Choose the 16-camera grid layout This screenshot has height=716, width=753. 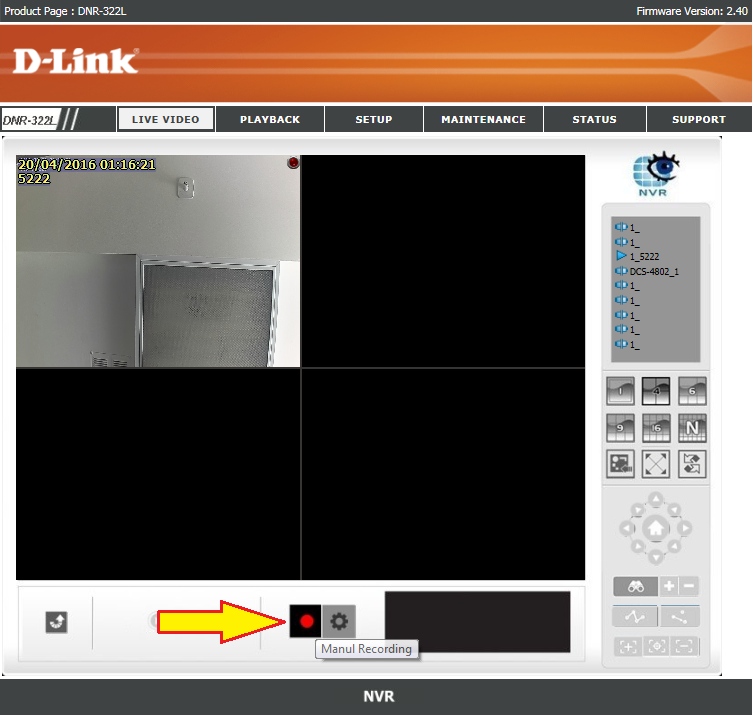coord(656,428)
